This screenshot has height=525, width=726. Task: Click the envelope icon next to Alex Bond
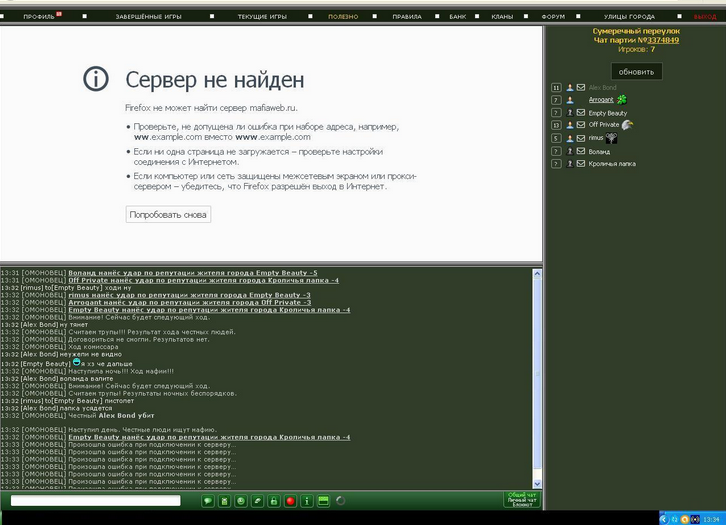pyautogui.click(x=581, y=88)
